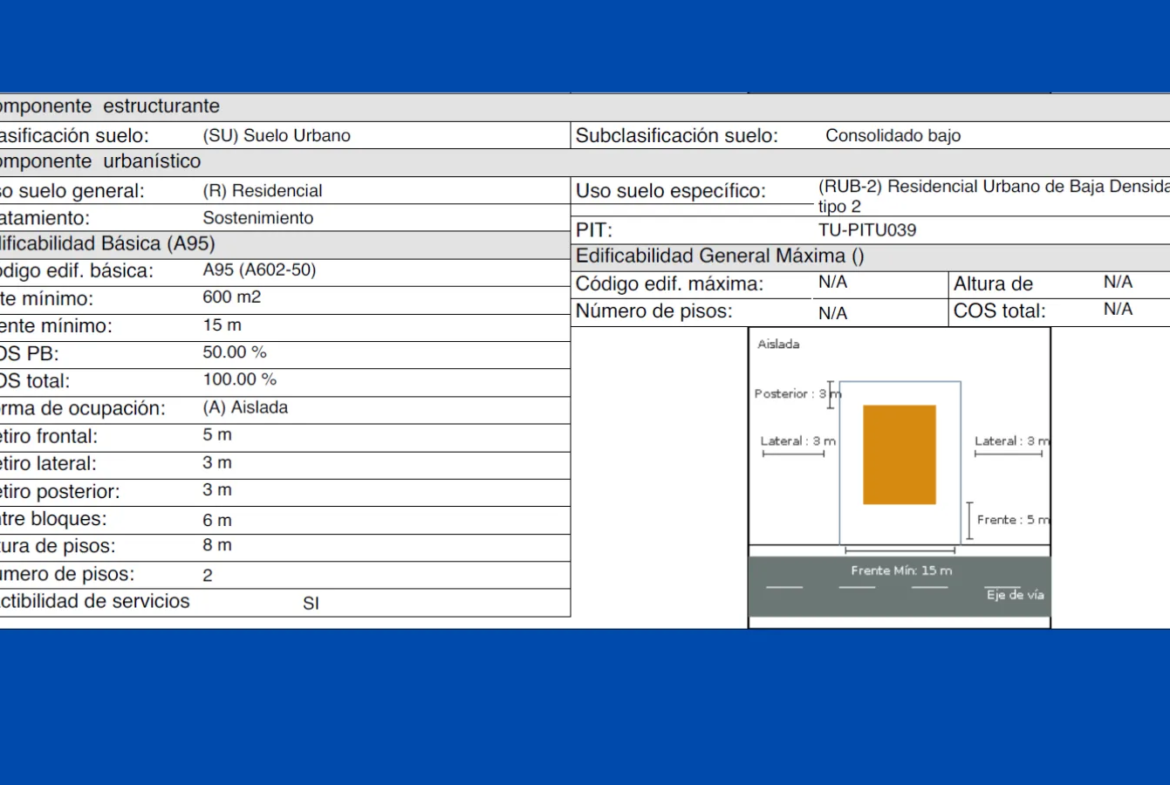
Task: Select the 'Consolidado bajo' subclassification value
Action: [892, 136]
